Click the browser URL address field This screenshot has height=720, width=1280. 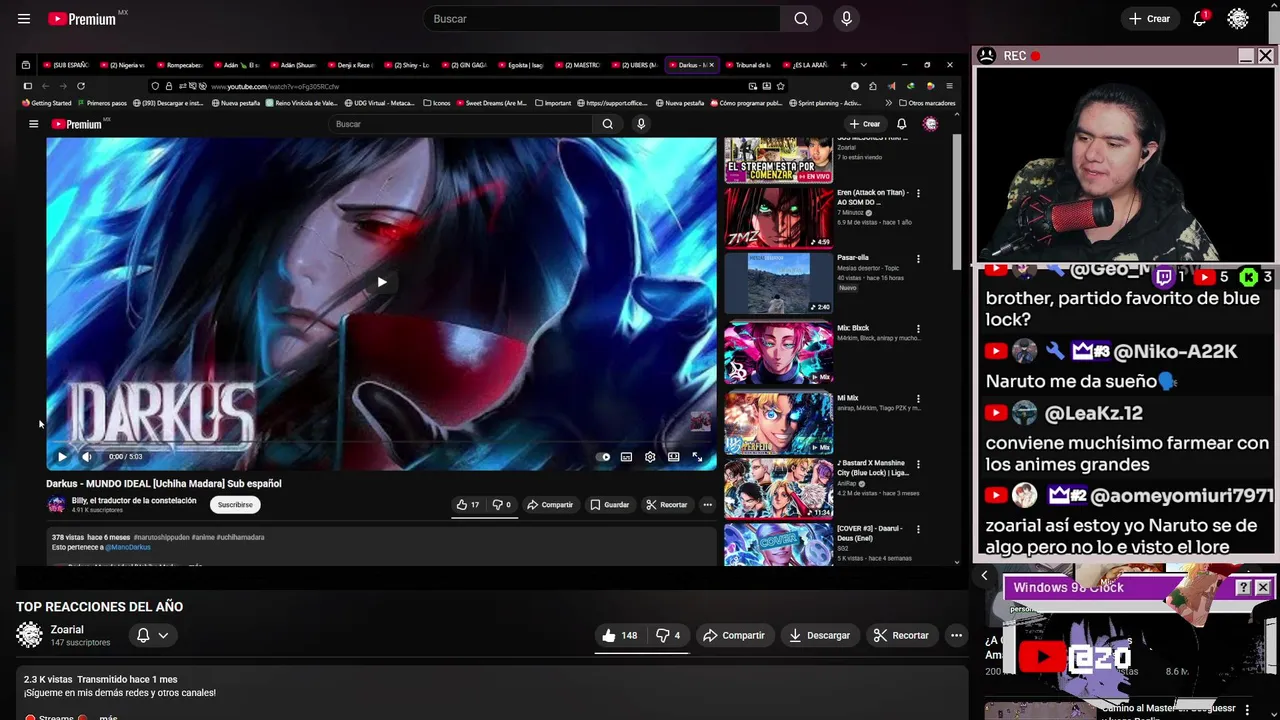click(470, 86)
